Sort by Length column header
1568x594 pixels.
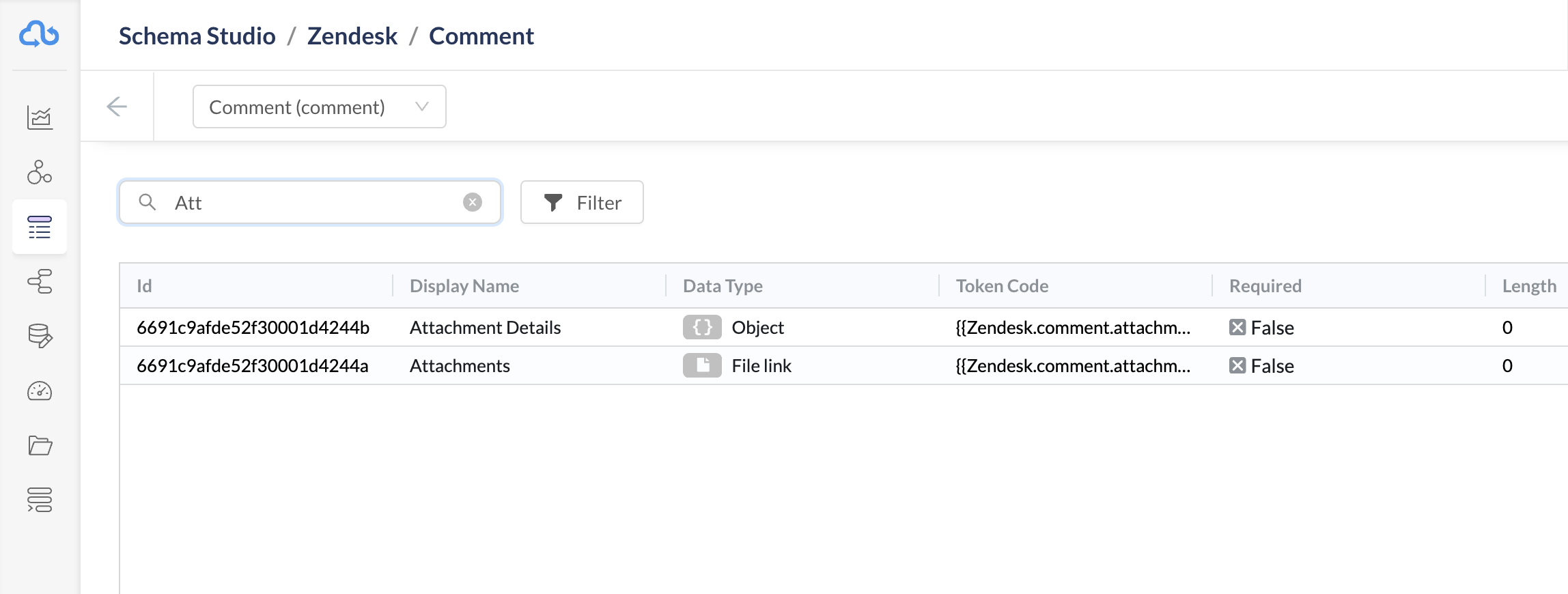click(1529, 285)
